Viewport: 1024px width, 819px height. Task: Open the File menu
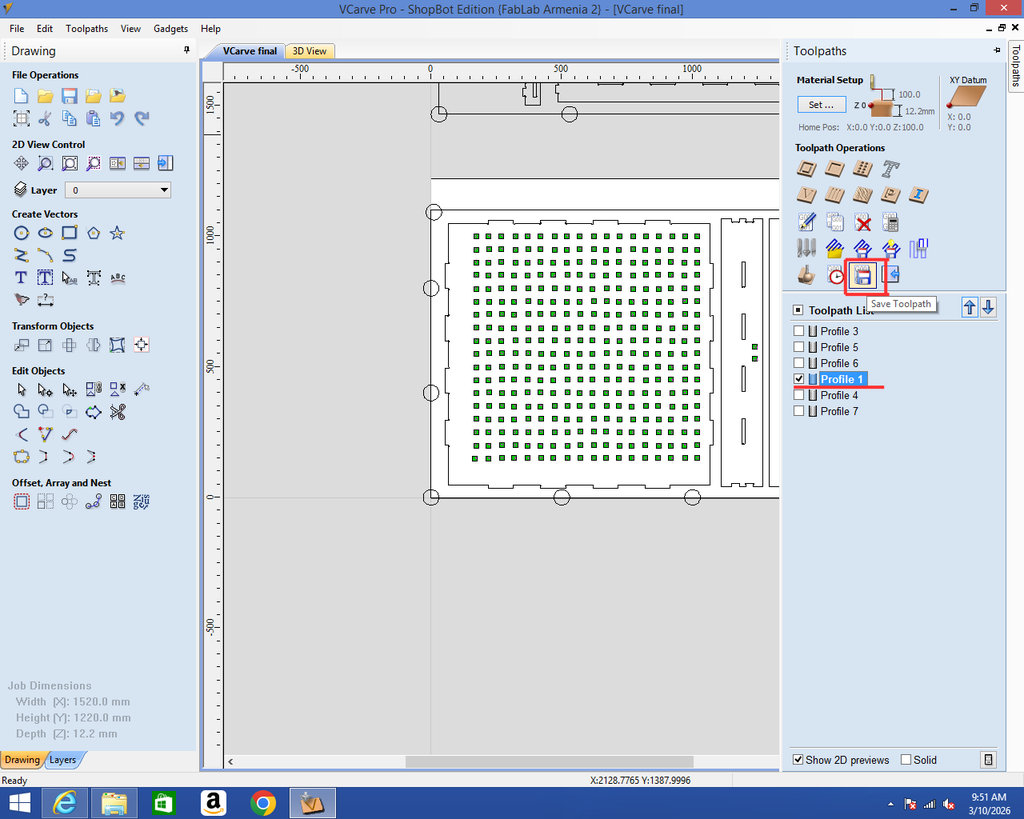(17, 29)
